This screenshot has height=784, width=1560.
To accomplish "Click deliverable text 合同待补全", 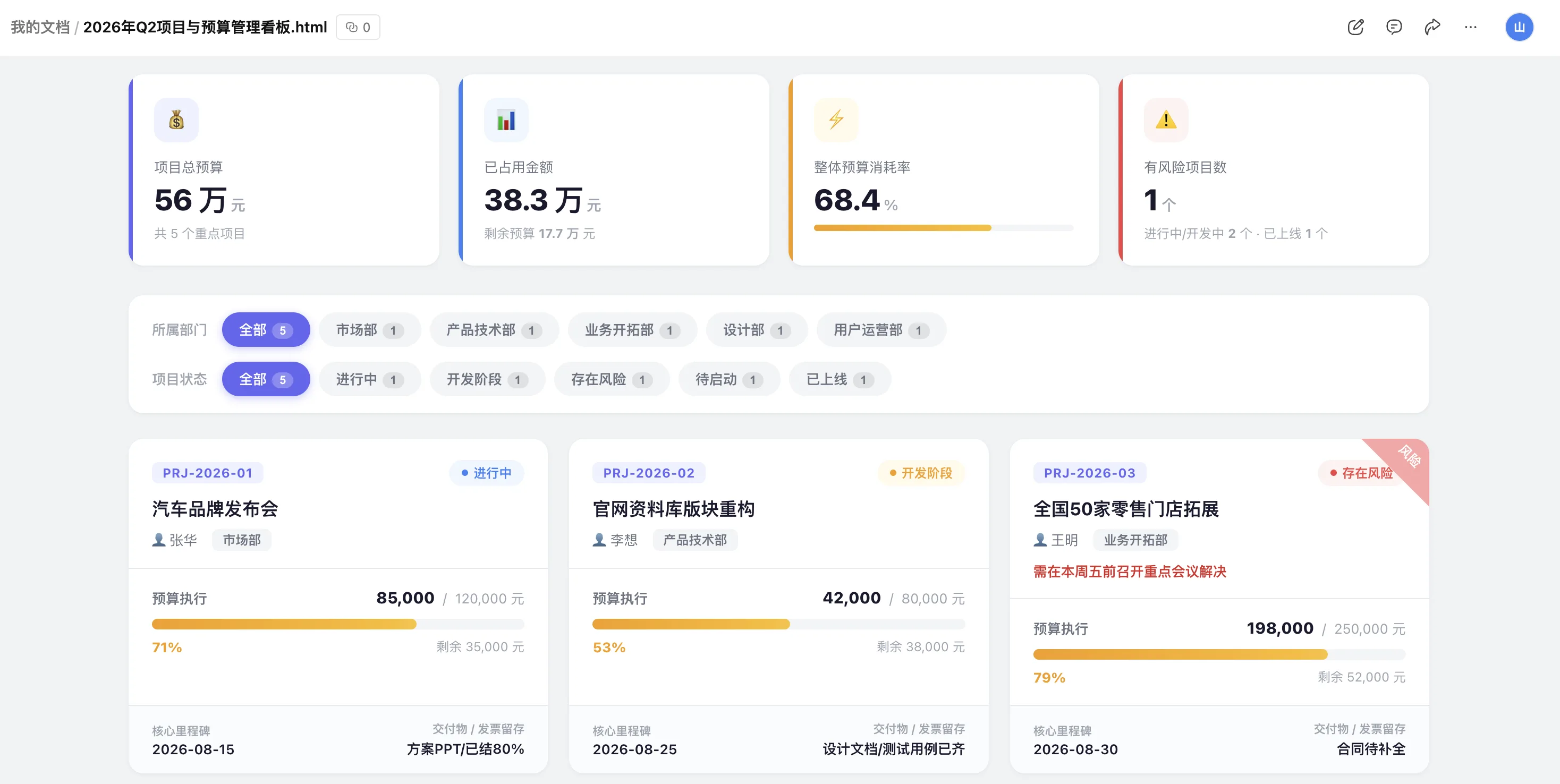I will (1371, 749).
